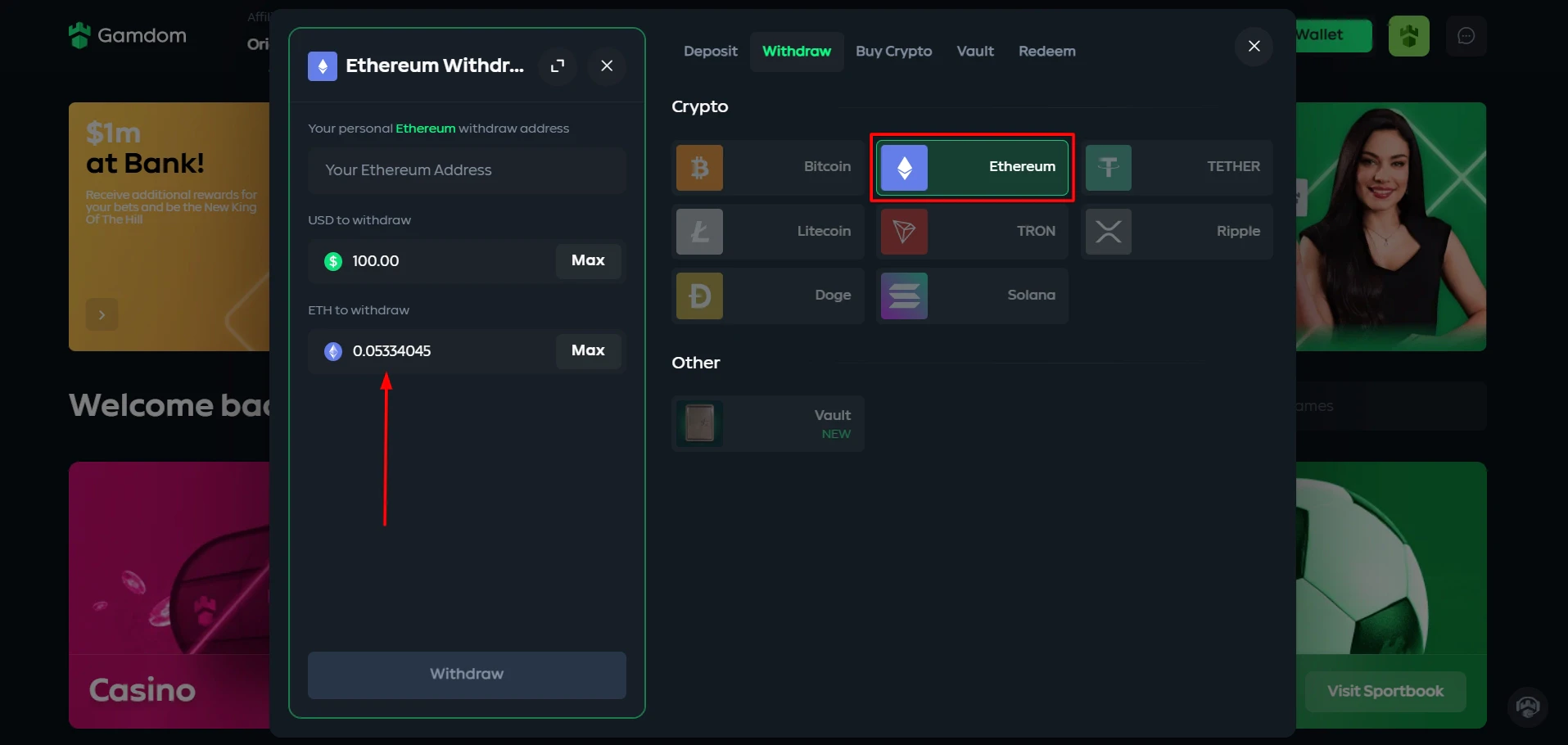The width and height of the screenshot is (1568, 745).
Task: Advance the $1m at Bank banner arrow
Action: pos(102,314)
